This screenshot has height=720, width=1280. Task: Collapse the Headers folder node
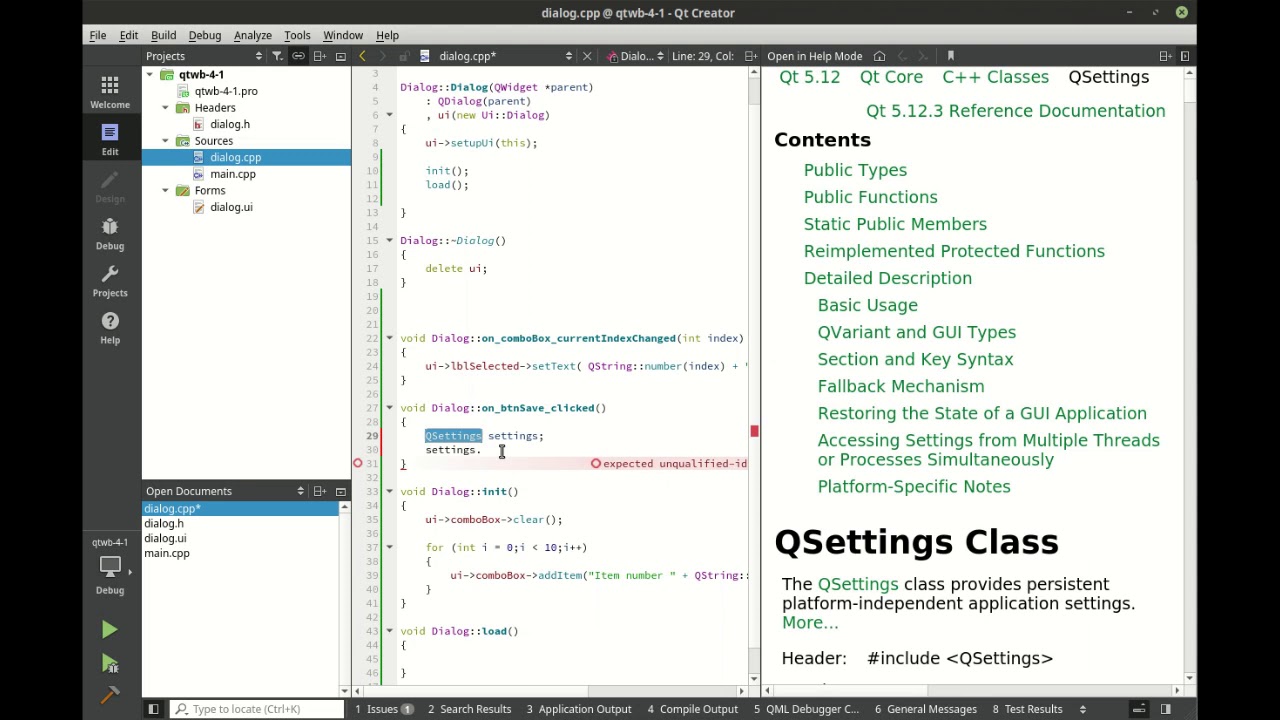tap(165, 108)
